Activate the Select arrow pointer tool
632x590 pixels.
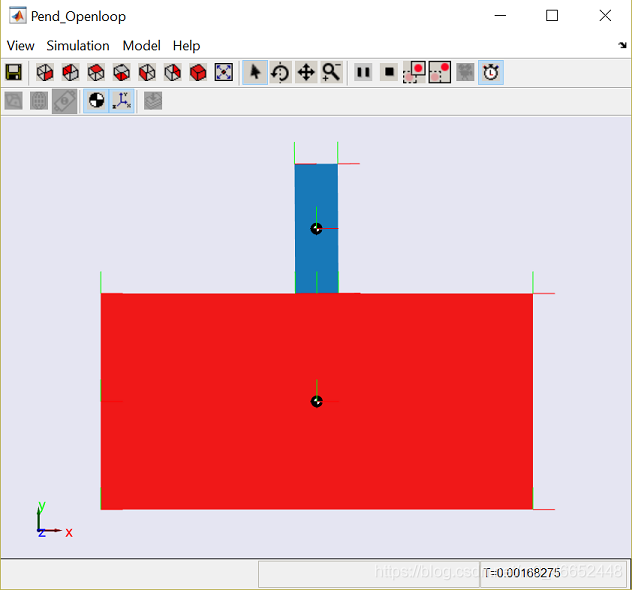(x=255, y=73)
